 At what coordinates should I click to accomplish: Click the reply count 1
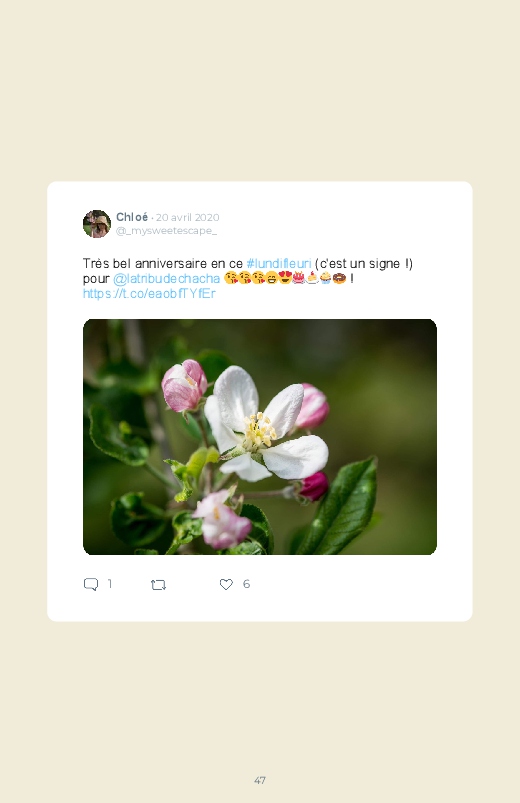coord(110,584)
